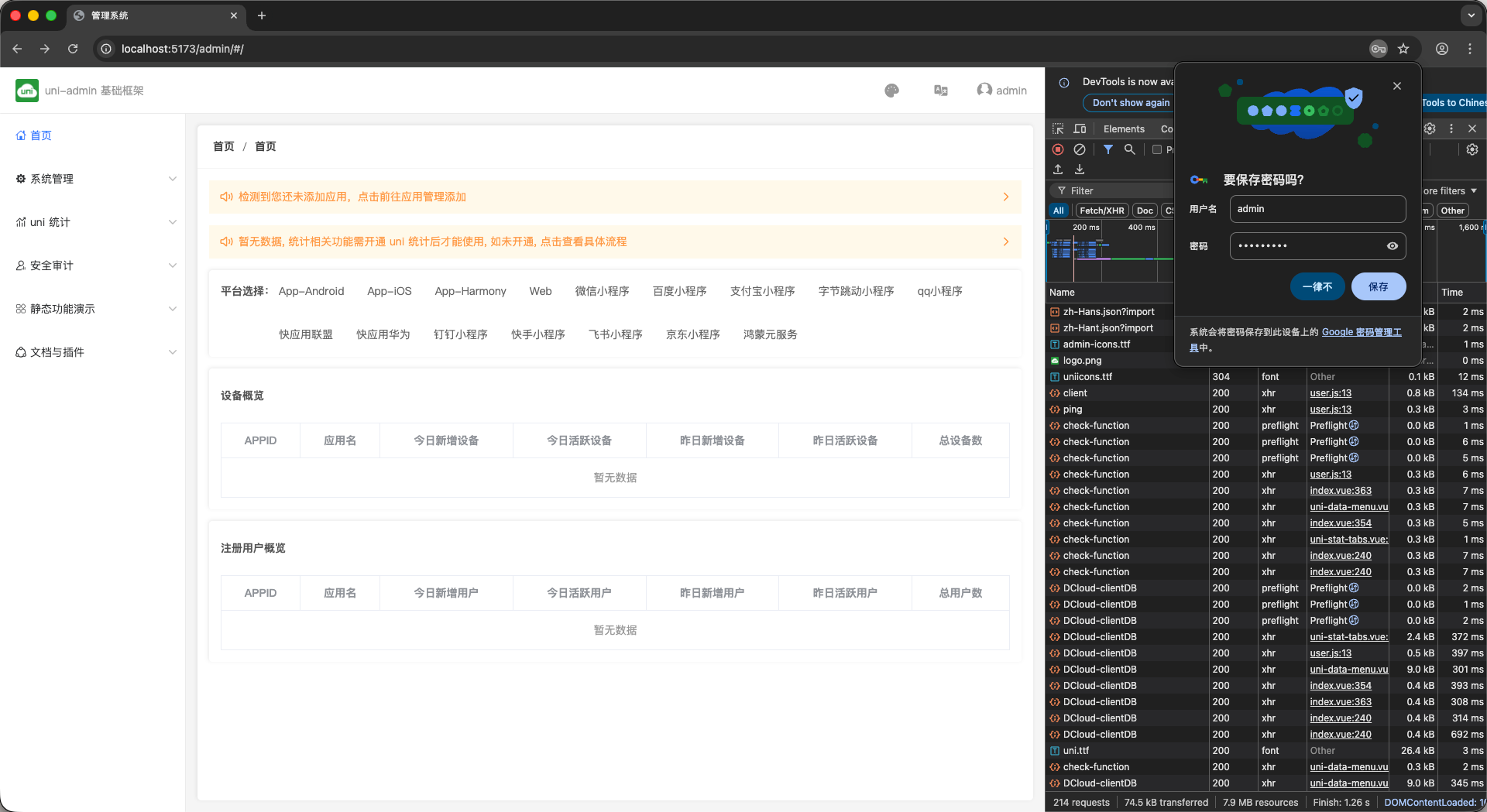Open the Google 密码管理工具 link
This screenshot has width=1487, height=812.
(1361, 332)
